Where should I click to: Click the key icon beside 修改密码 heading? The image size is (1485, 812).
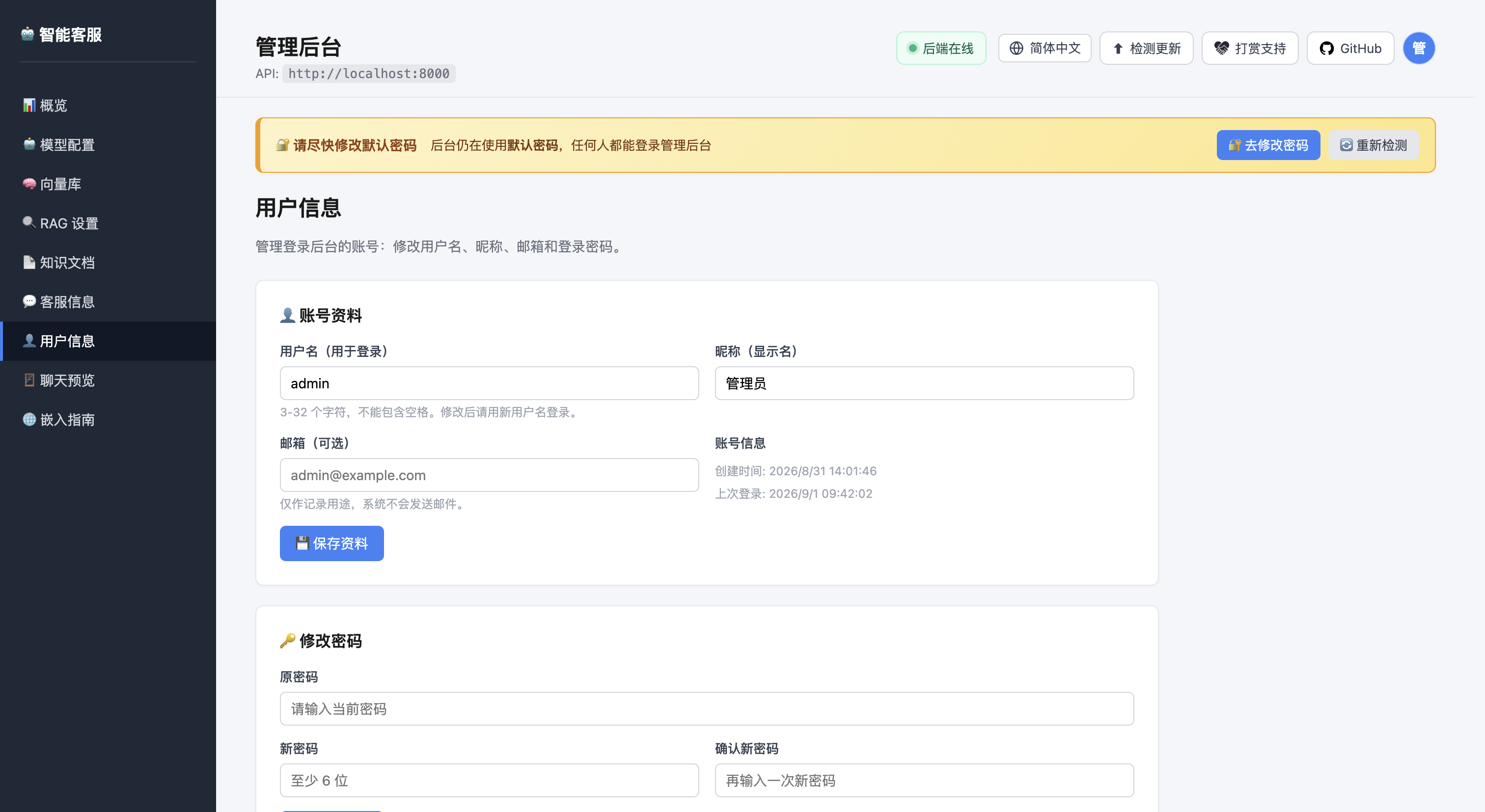tap(288, 641)
